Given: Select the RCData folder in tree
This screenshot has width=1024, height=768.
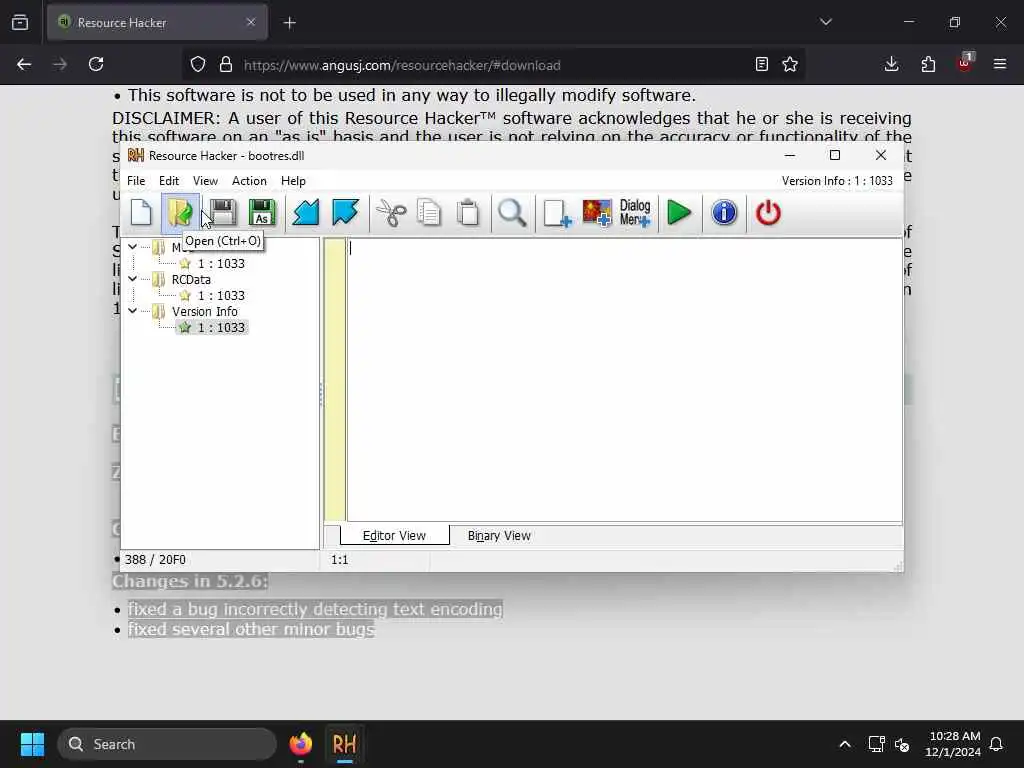Looking at the screenshot, I should click(x=191, y=280).
